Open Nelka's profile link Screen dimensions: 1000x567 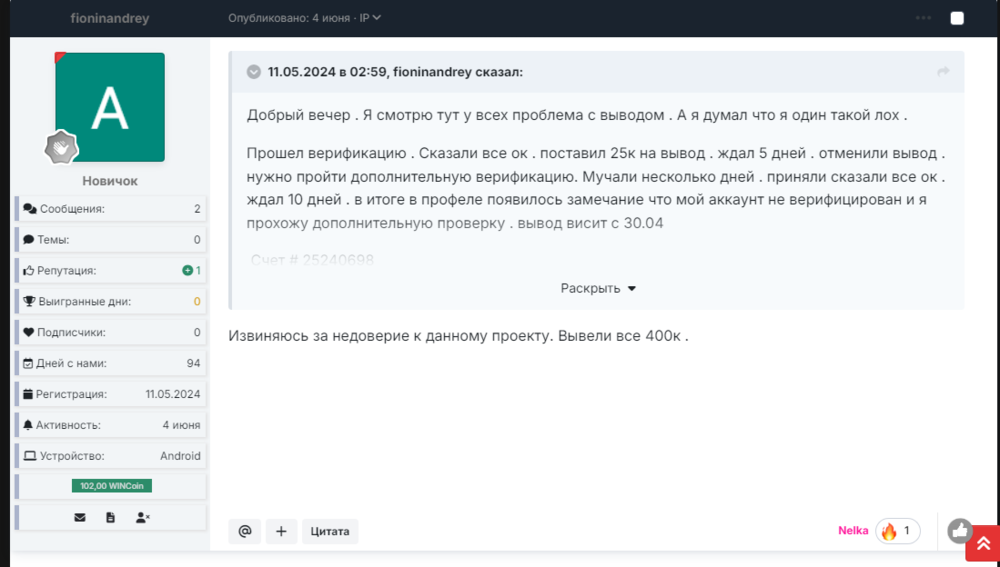pyautogui.click(x=853, y=530)
